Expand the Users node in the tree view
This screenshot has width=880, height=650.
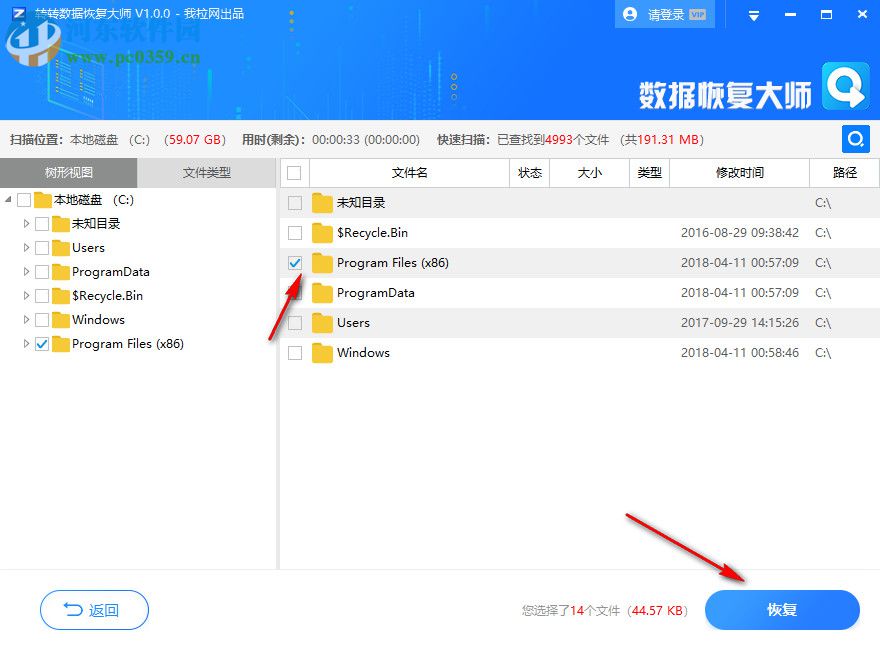[x=24, y=247]
